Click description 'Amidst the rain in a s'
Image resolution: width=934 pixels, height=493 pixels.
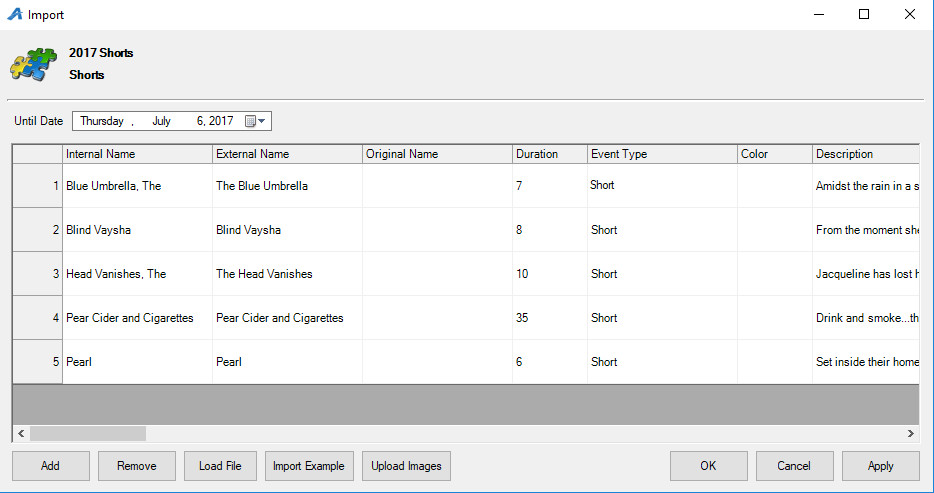click(x=866, y=186)
